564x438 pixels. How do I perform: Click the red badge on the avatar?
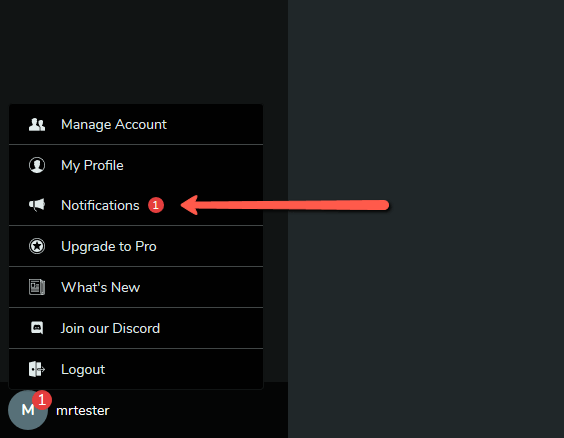[x=42, y=400]
